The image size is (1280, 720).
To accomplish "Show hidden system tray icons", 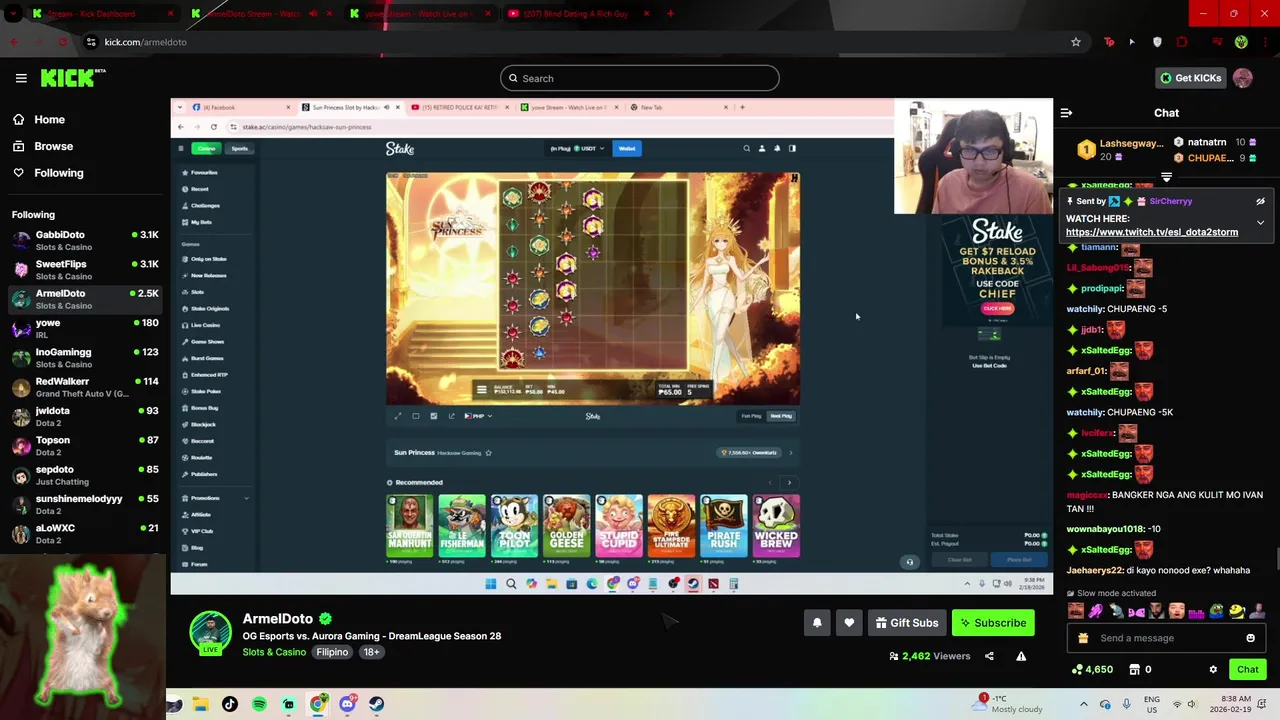I will (1083, 704).
